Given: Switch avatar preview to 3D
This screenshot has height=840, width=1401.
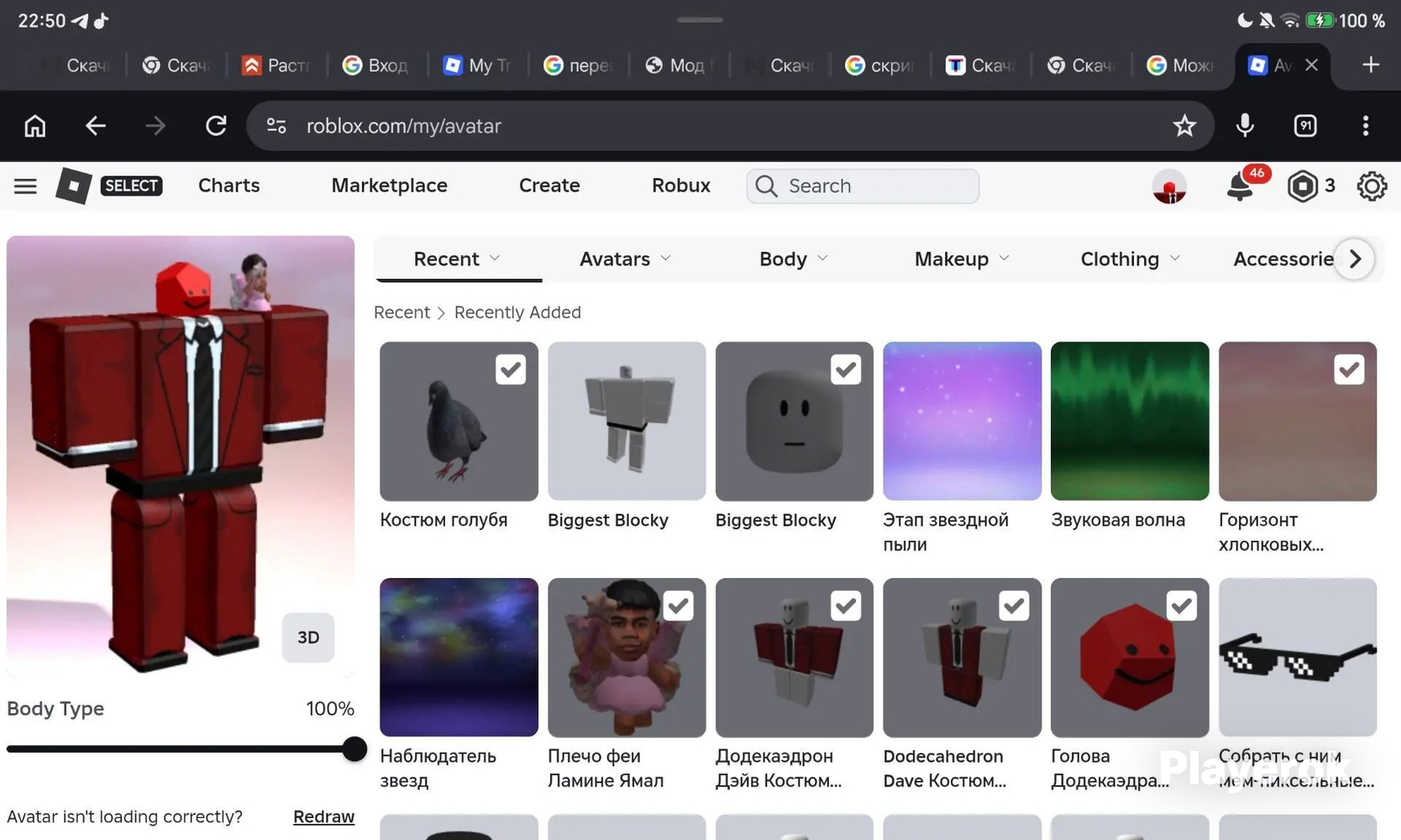Looking at the screenshot, I should [x=308, y=637].
